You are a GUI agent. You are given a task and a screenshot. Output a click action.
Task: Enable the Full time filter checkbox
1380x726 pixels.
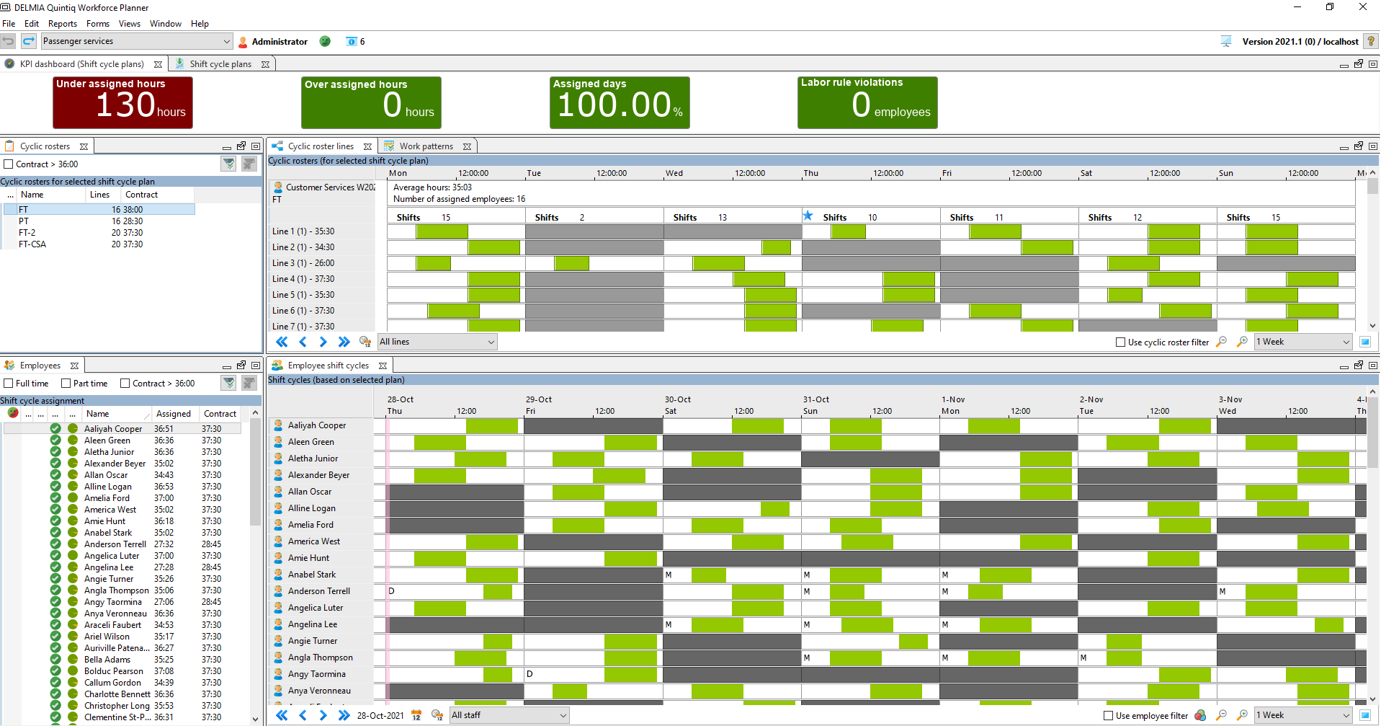(x=9, y=383)
